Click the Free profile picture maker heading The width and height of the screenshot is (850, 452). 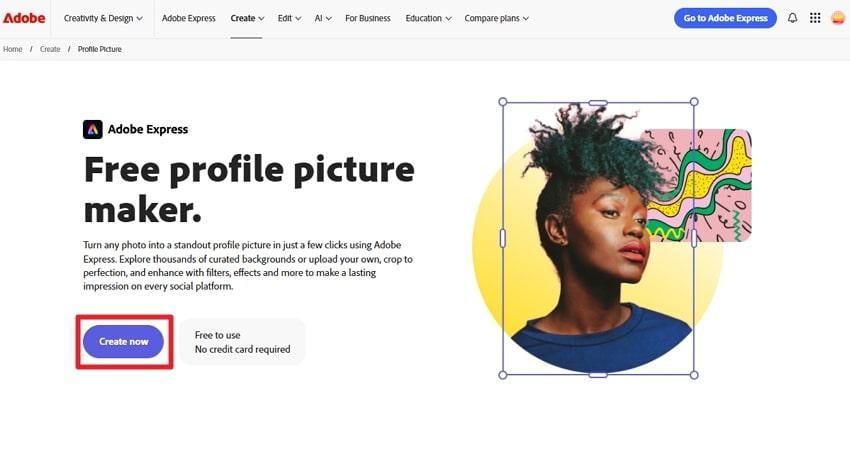click(249, 190)
